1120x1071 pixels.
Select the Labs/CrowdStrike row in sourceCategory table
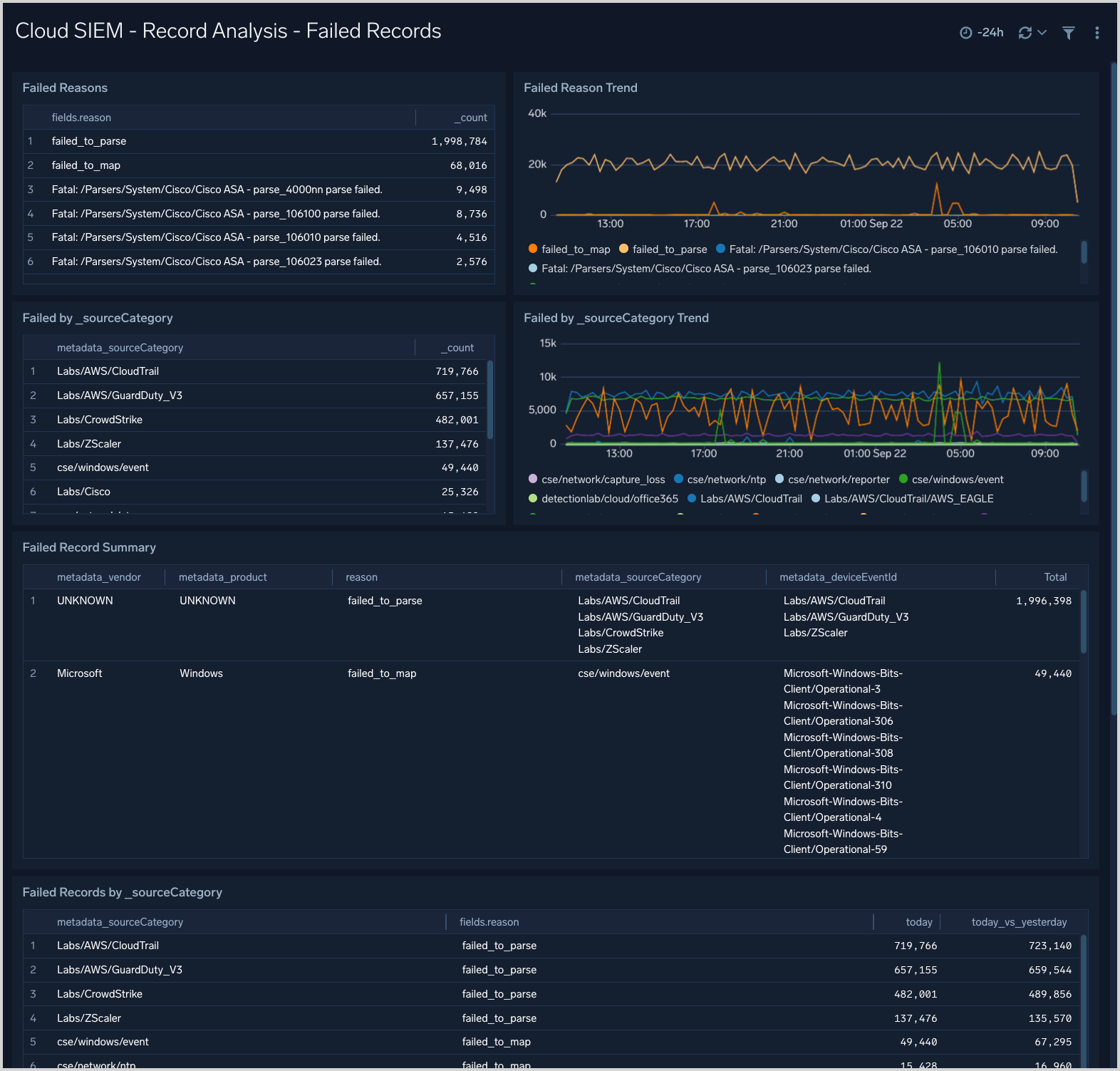click(100, 420)
